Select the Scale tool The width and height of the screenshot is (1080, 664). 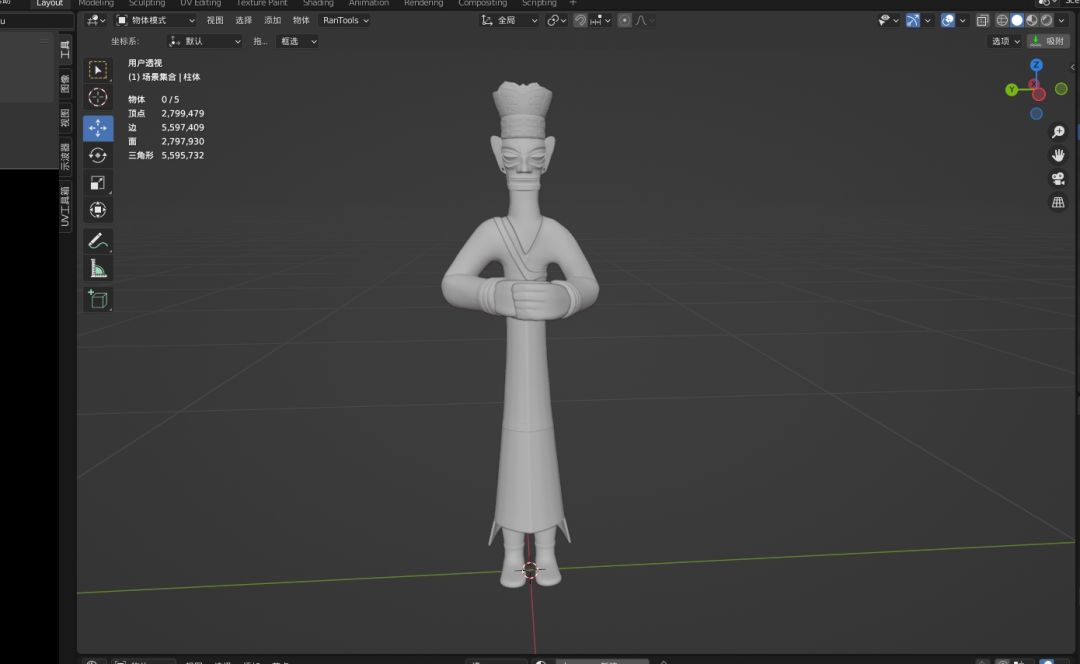click(x=98, y=183)
